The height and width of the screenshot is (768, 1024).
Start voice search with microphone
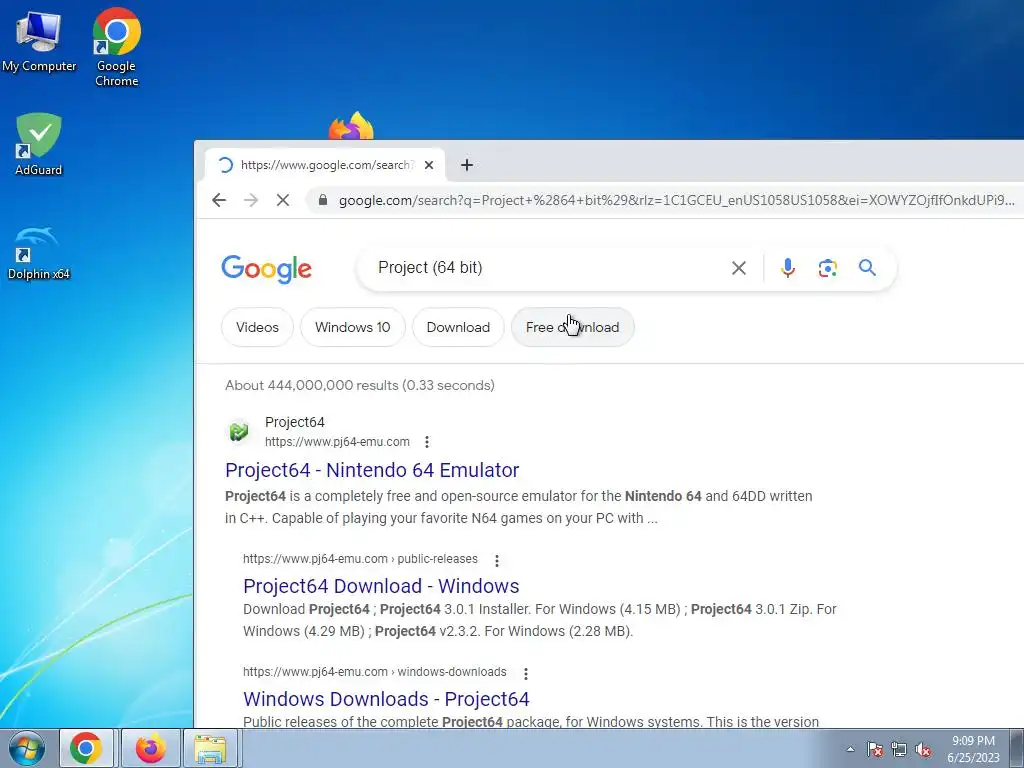tap(788, 268)
